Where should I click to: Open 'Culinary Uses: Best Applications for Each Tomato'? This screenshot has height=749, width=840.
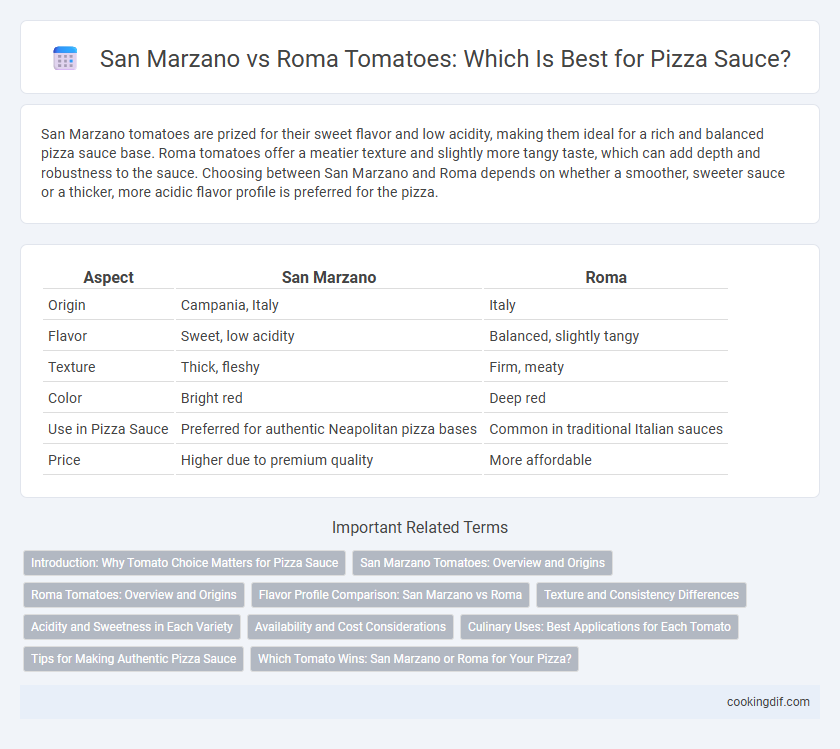coord(599,626)
